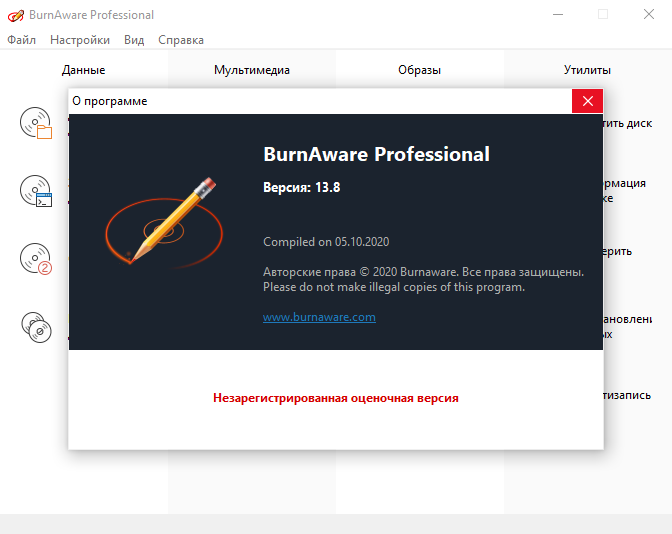Close the О программе dialog
Image resolution: width=672 pixels, height=534 pixels.
tap(588, 101)
